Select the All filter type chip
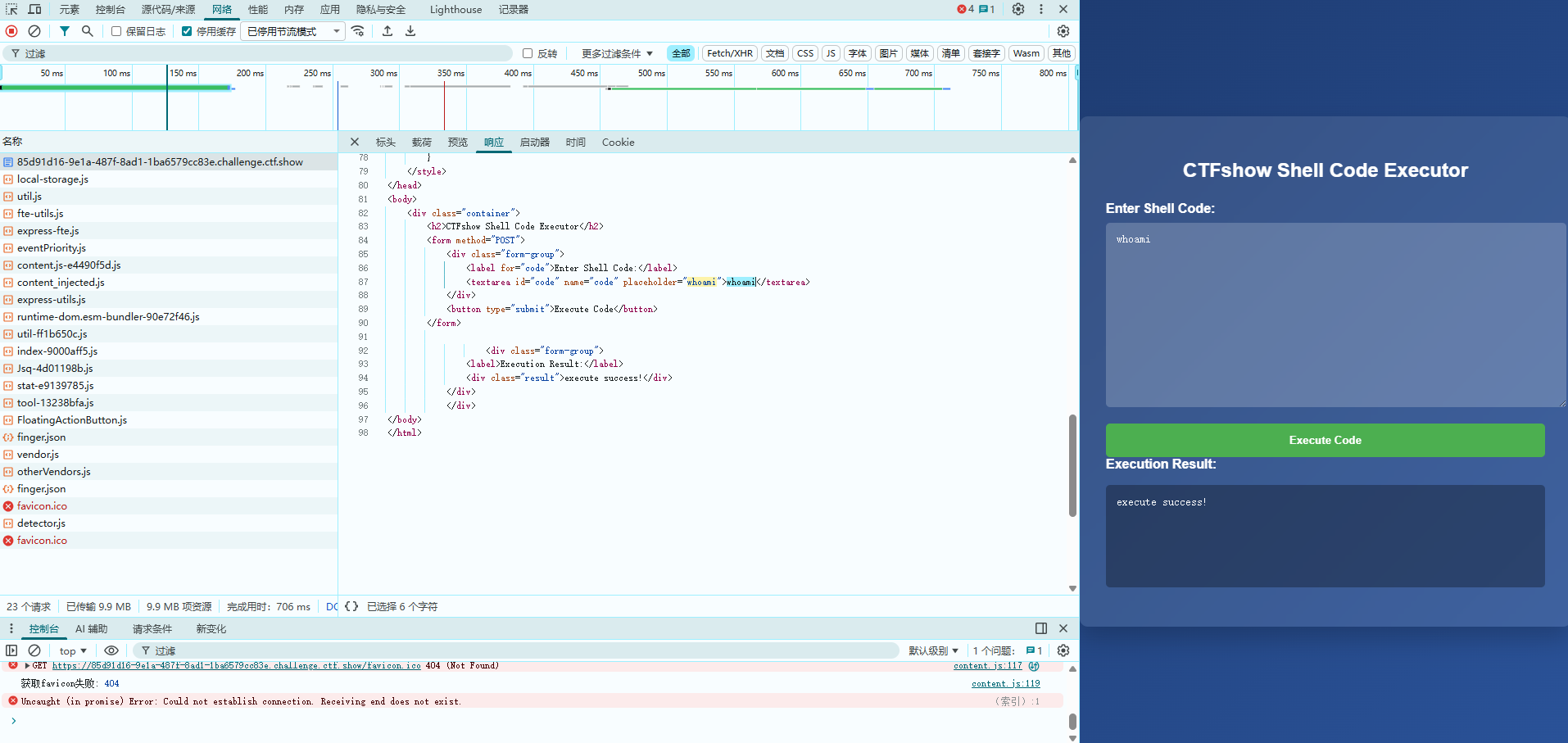The image size is (1568, 743). (681, 53)
